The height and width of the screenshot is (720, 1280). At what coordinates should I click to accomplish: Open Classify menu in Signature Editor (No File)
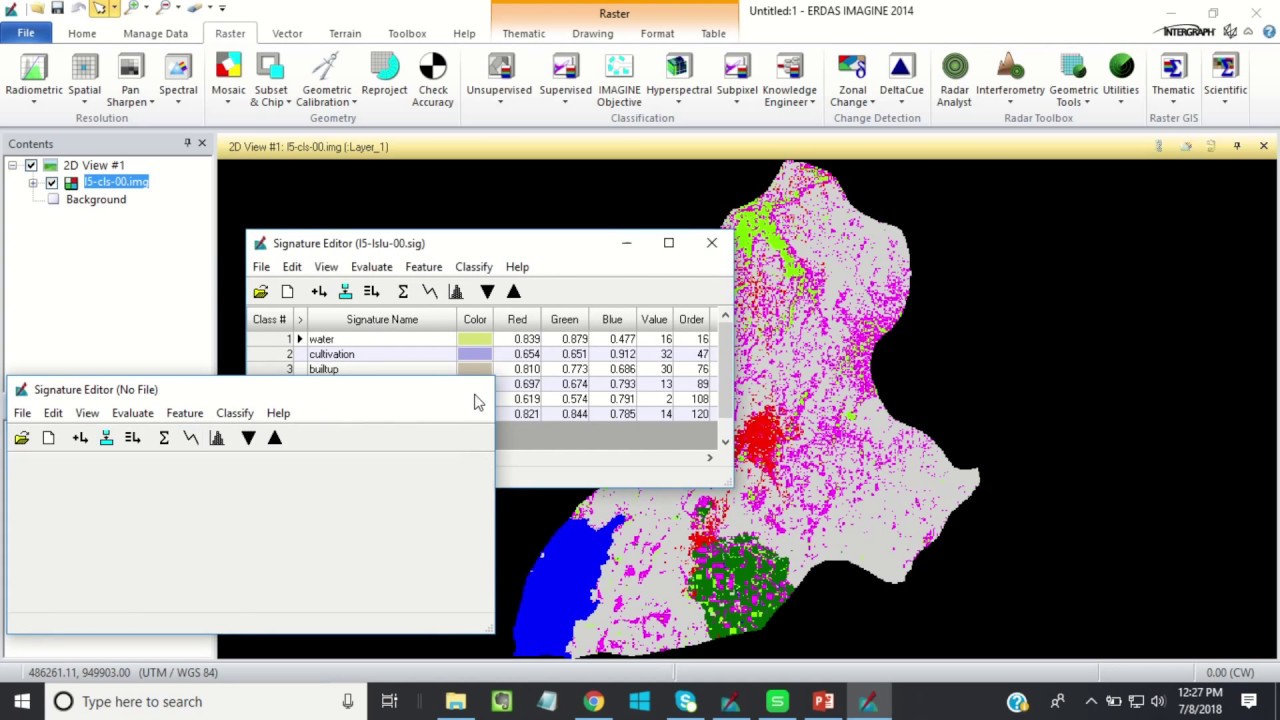tap(235, 413)
